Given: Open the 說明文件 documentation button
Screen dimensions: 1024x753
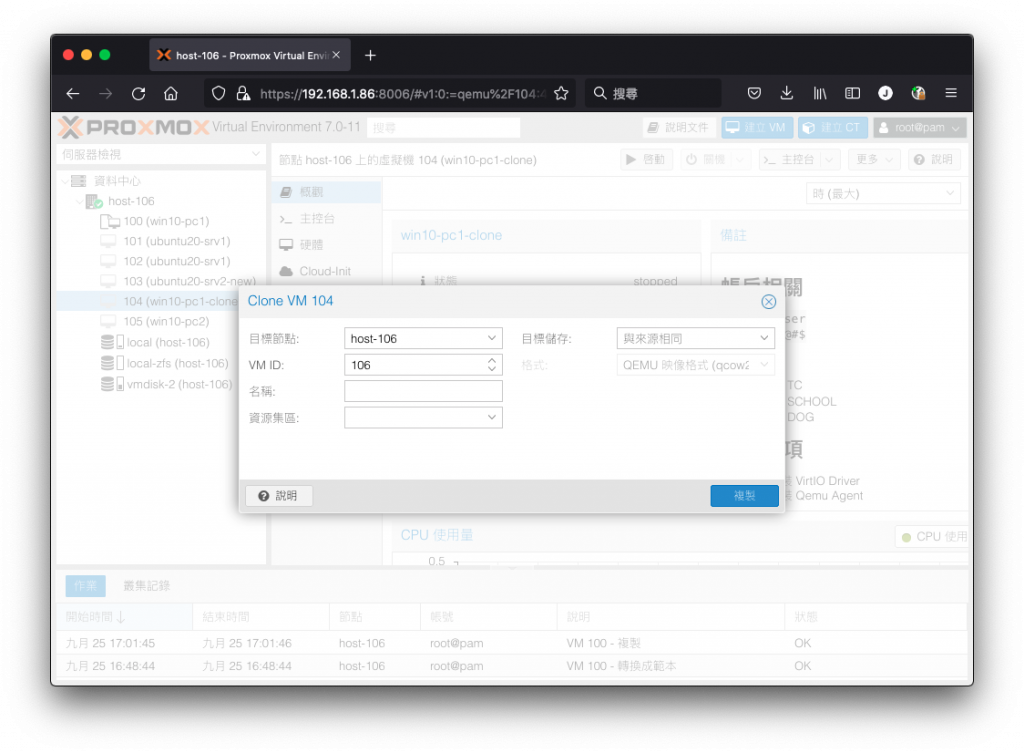Looking at the screenshot, I should pos(679,127).
